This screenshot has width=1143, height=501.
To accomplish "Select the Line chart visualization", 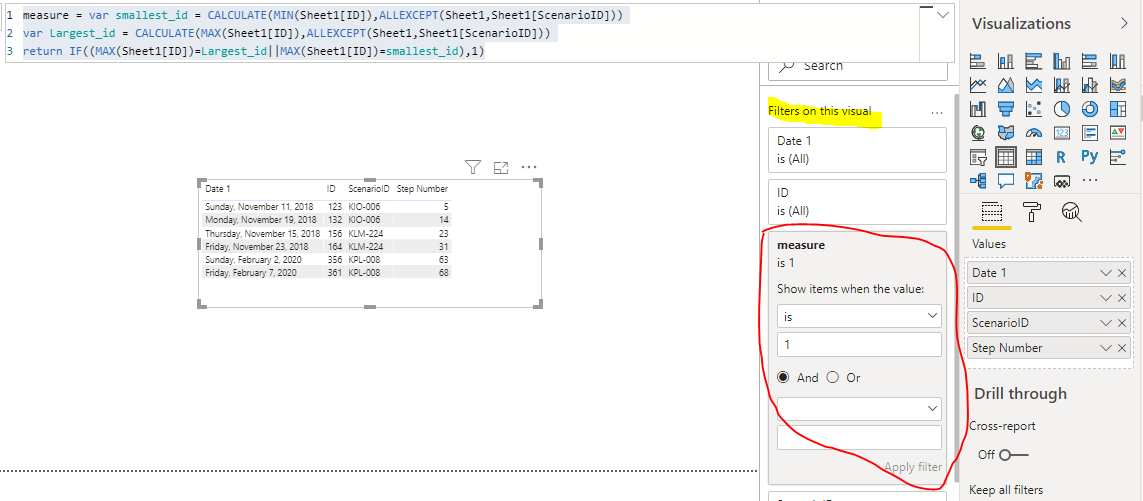I will tap(978, 85).
